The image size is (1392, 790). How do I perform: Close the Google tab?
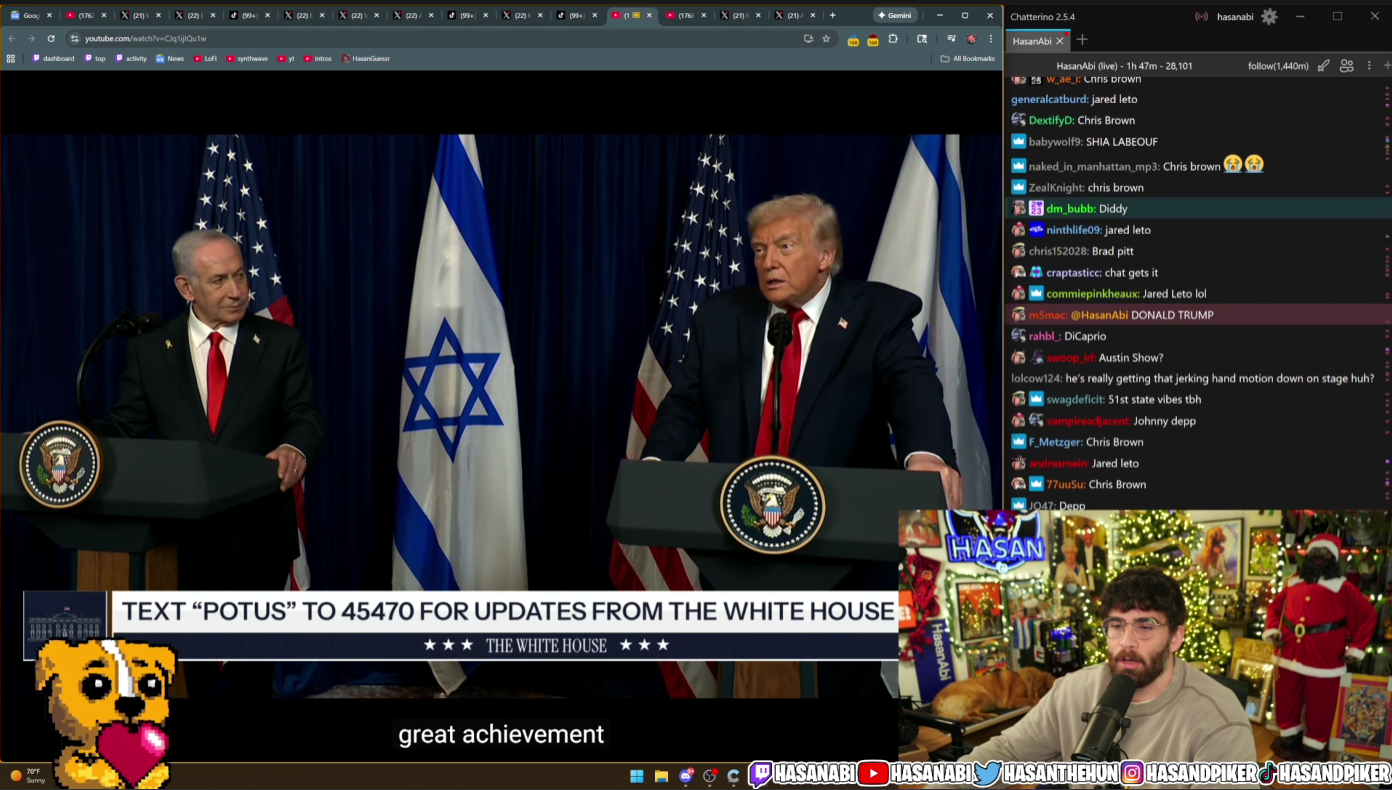click(x=49, y=15)
